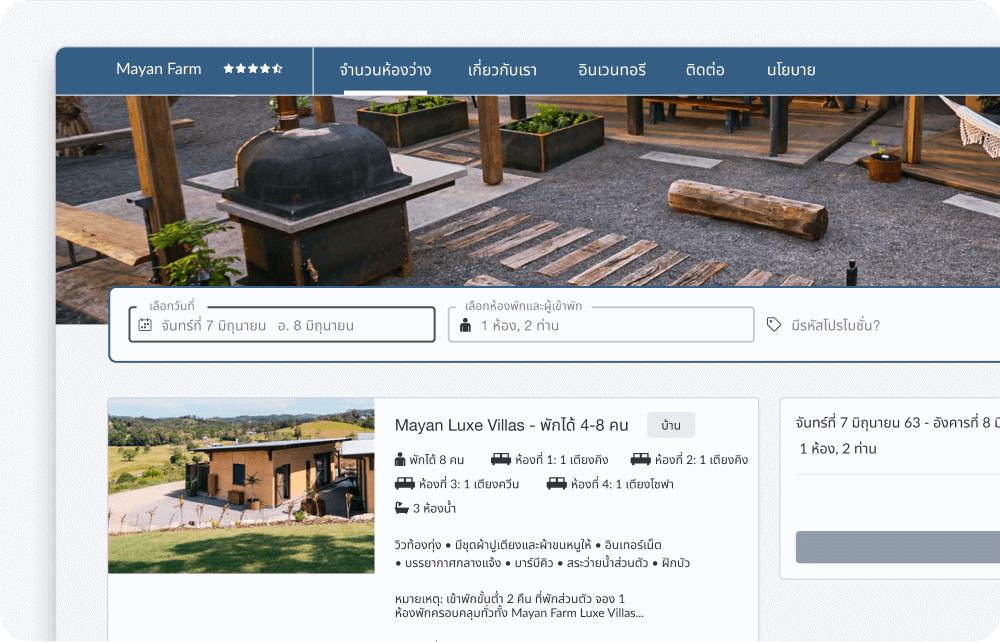Click the person icon beside พักได้ 8 คน
Image resolution: width=1000 pixels, height=642 pixels.
(x=400, y=459)
